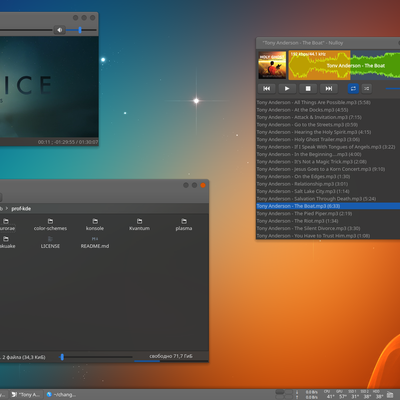Select On the Edges.mp3 track

click(328, 176)
